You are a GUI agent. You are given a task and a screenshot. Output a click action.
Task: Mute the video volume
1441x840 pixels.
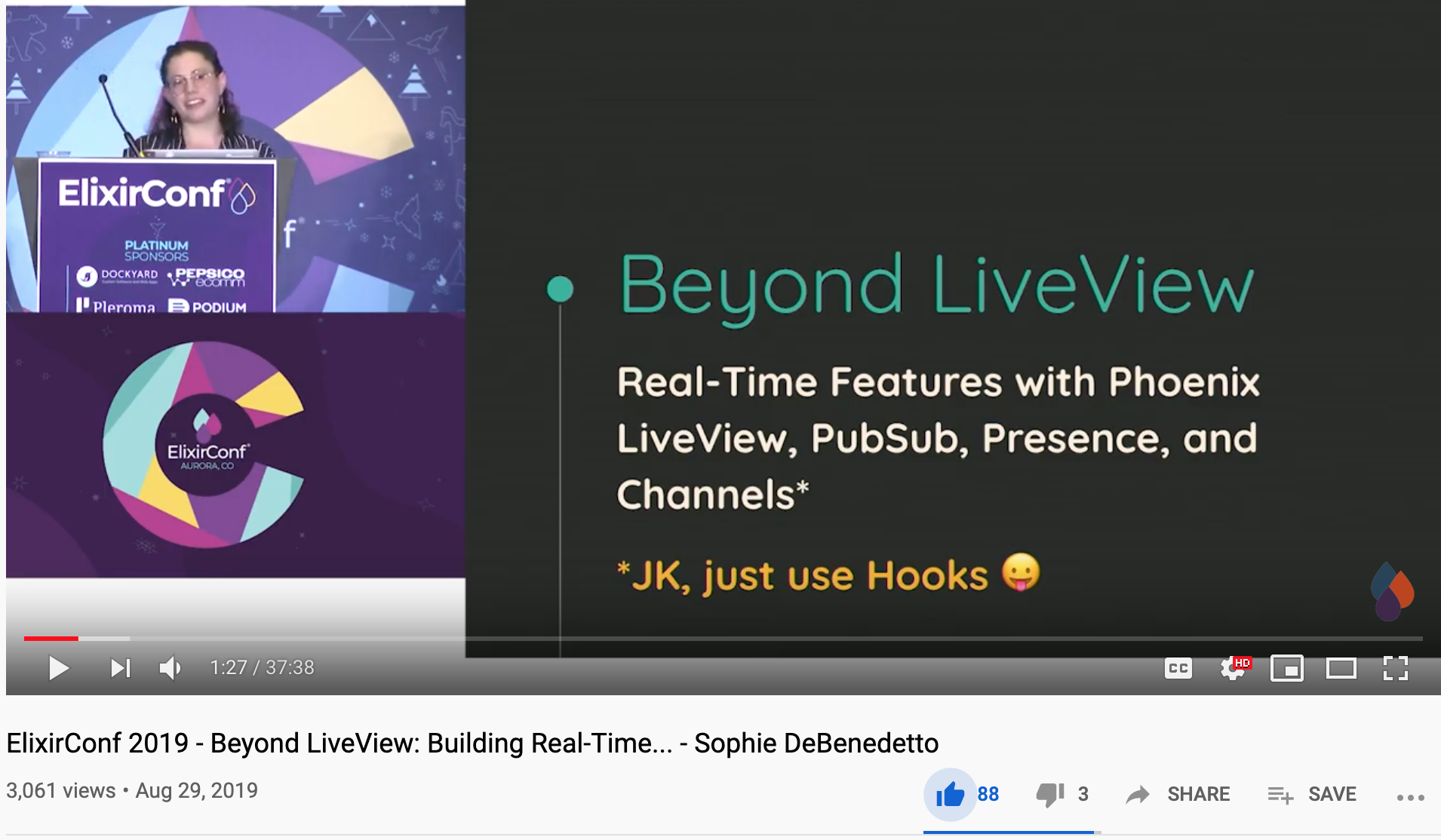(171, 668)
